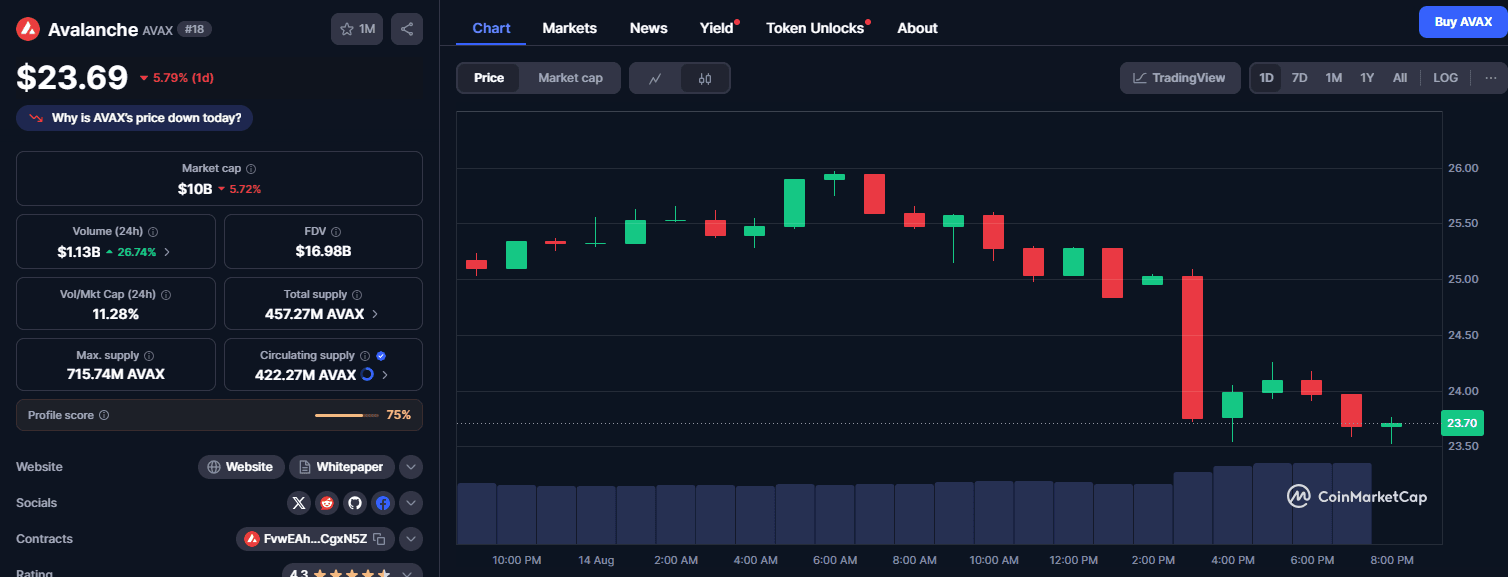Expand Circulating supply details chevron

point(385,375)
